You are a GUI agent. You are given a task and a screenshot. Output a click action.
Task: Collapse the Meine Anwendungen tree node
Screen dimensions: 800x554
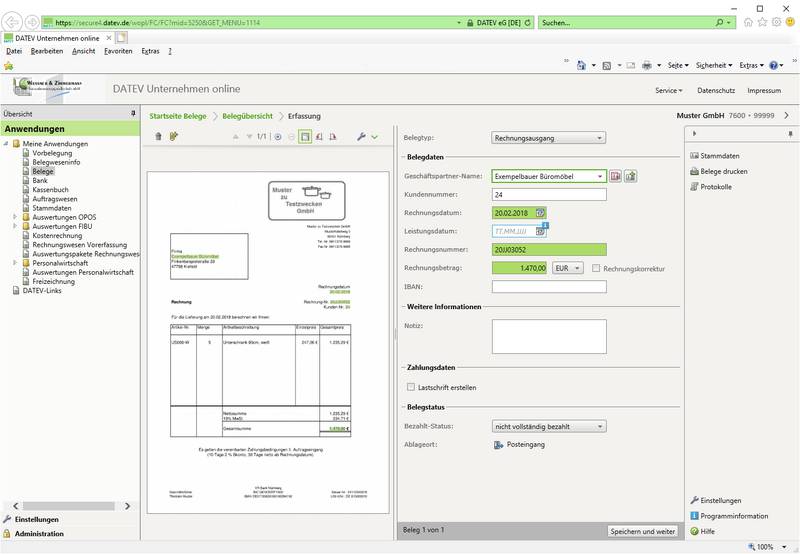(x=6, y=144)
